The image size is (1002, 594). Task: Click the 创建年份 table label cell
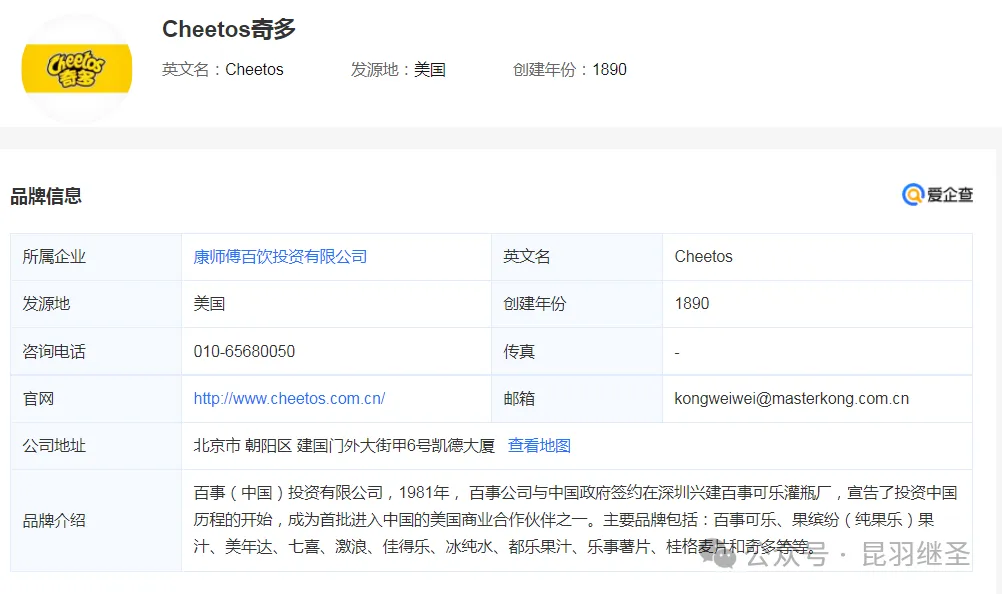[577, 304]
